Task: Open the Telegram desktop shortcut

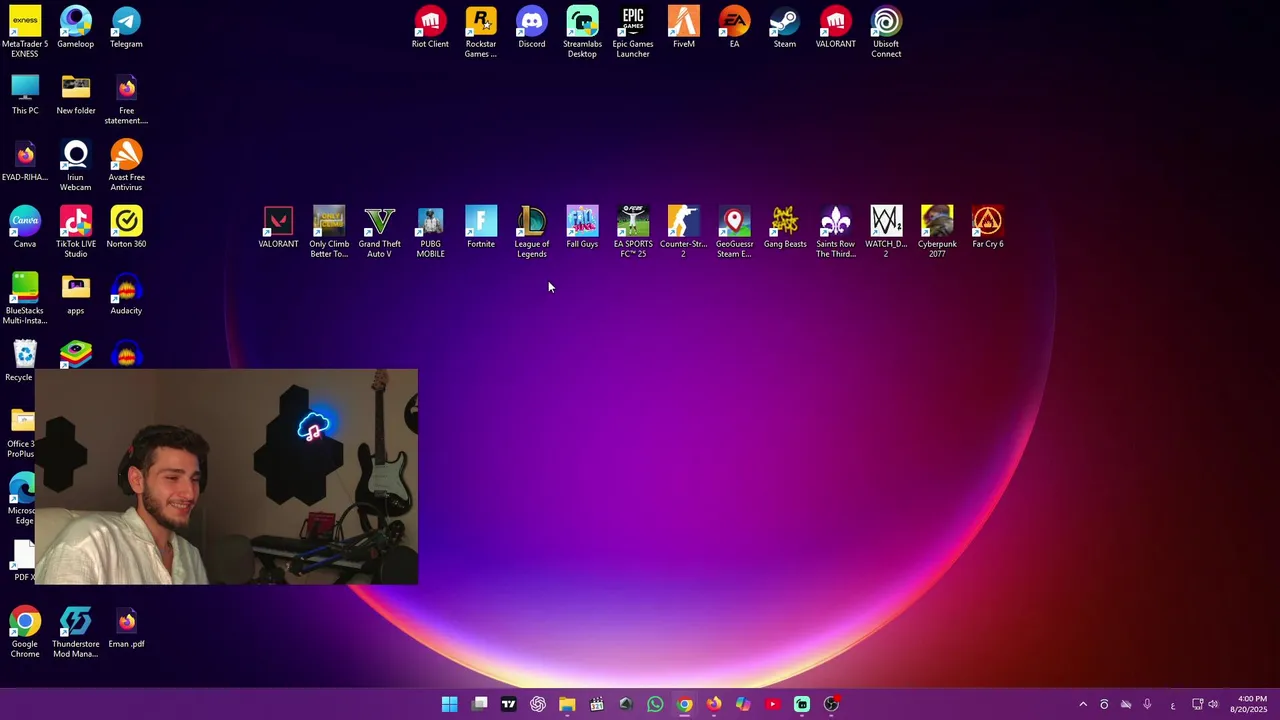Action: [x=126, y=27]
